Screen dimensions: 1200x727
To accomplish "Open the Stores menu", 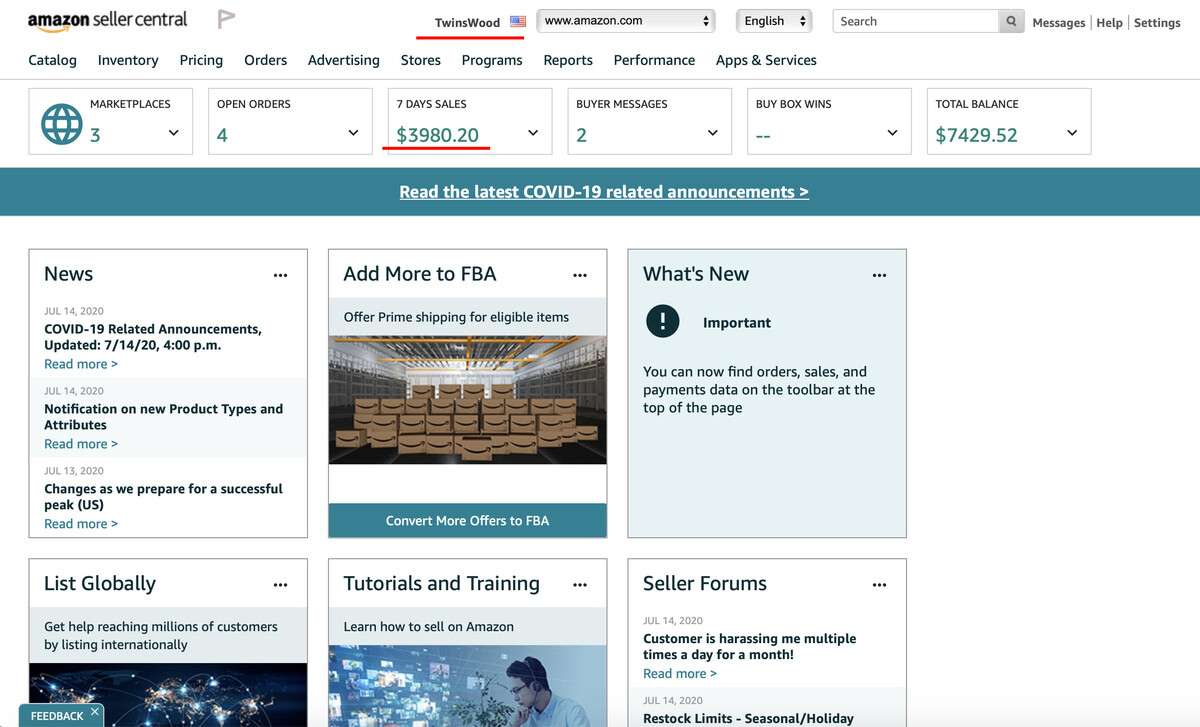I will (421, 60).
